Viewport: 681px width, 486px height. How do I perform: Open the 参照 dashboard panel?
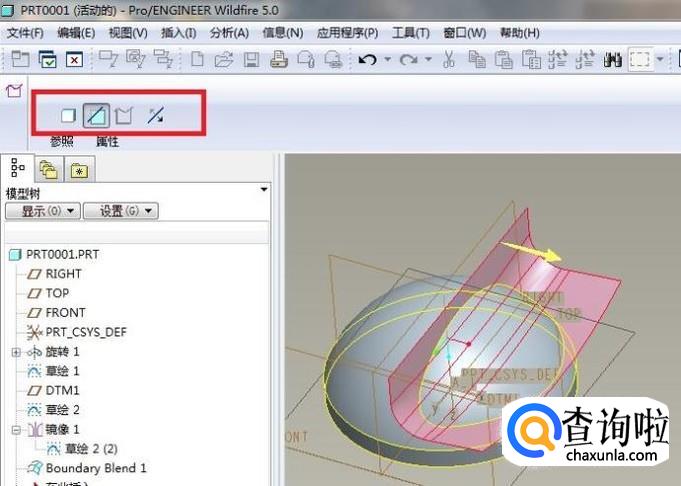coord(62,141)
